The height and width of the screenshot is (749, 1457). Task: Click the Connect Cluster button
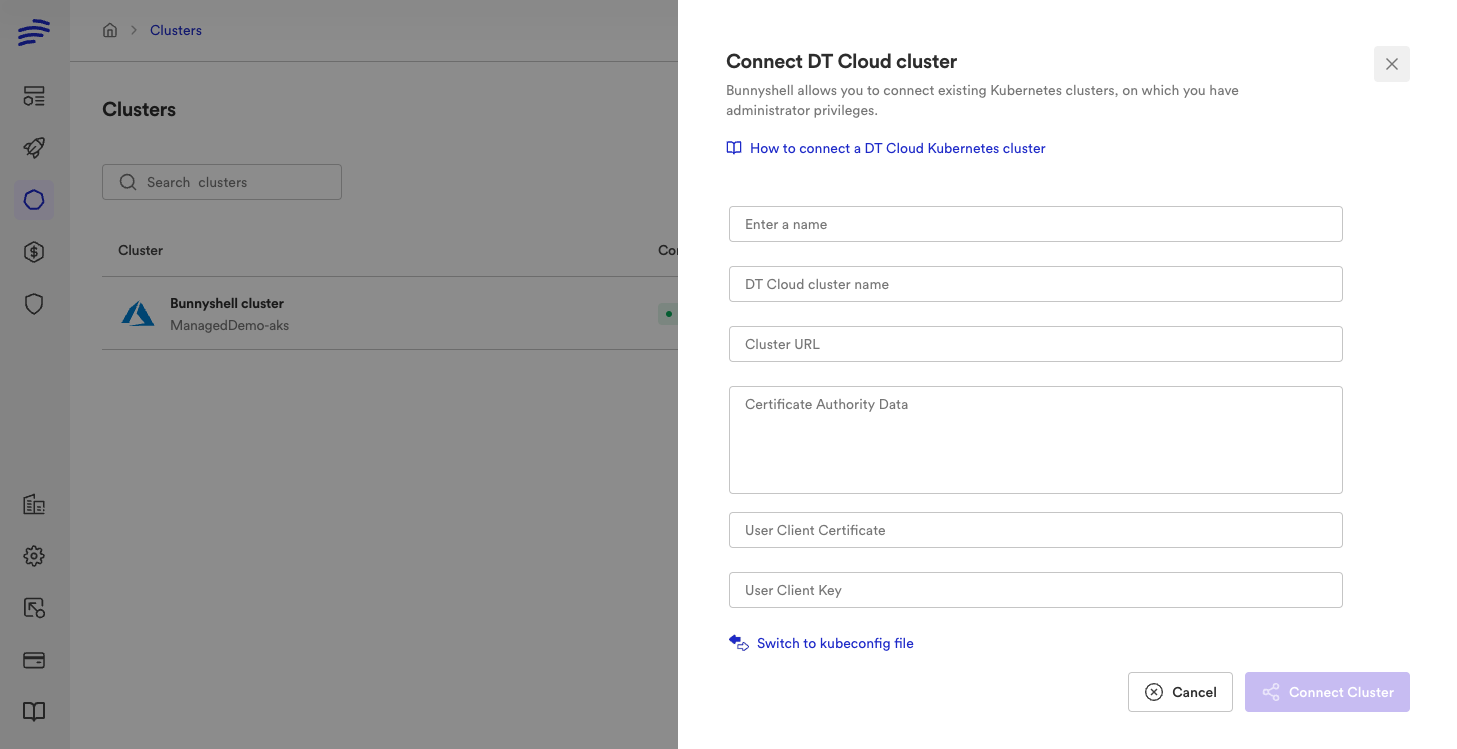tap(1327, 692)
